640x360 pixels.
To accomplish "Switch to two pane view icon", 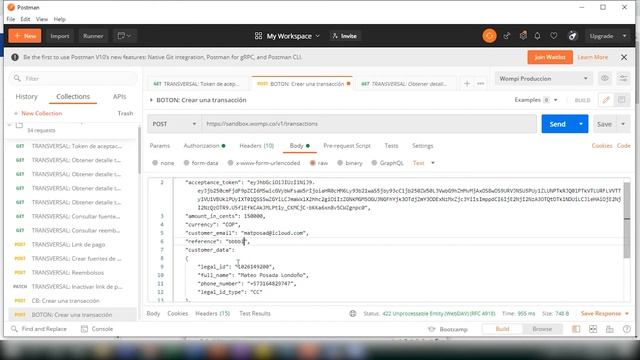I will [x=593, y=329].
